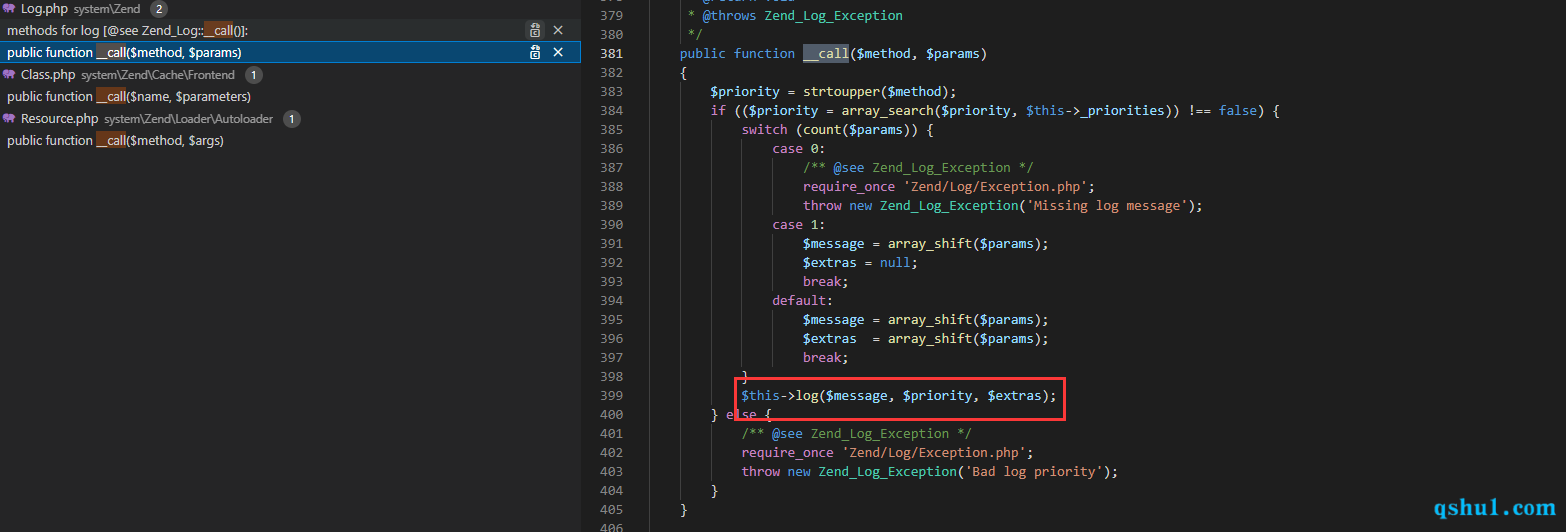Click line number 404 in the gutter

coord(612,491)
